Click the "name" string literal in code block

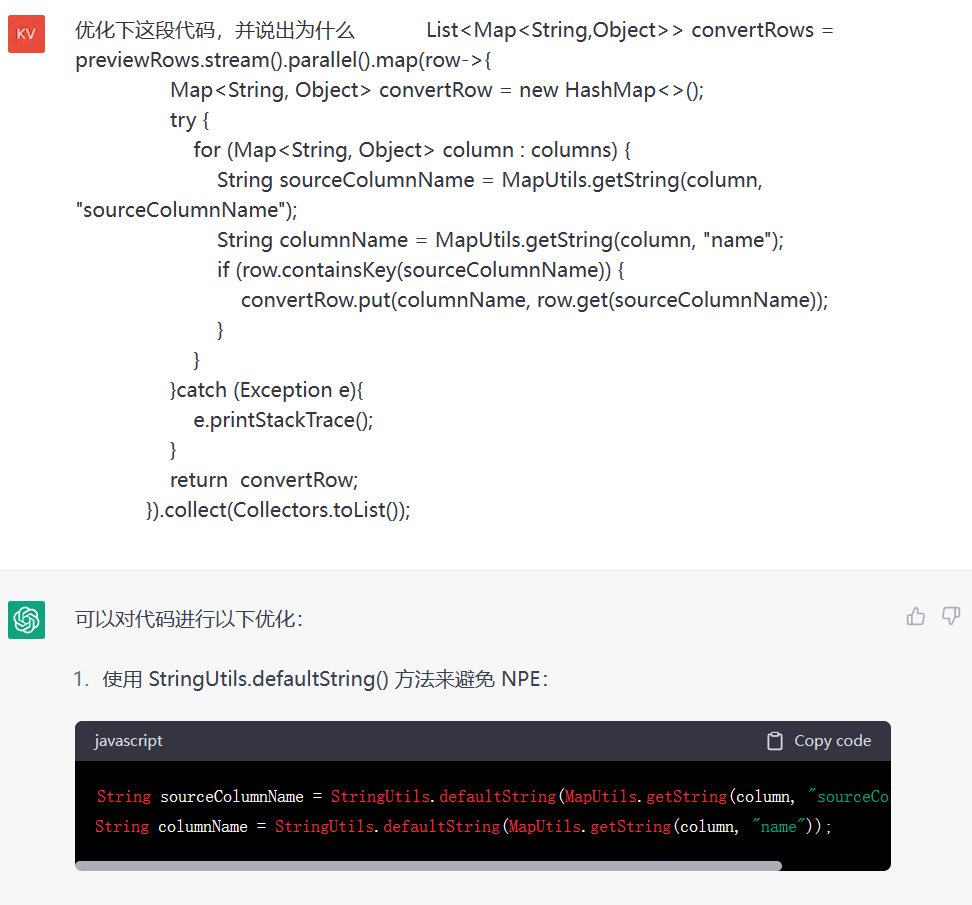778,827
